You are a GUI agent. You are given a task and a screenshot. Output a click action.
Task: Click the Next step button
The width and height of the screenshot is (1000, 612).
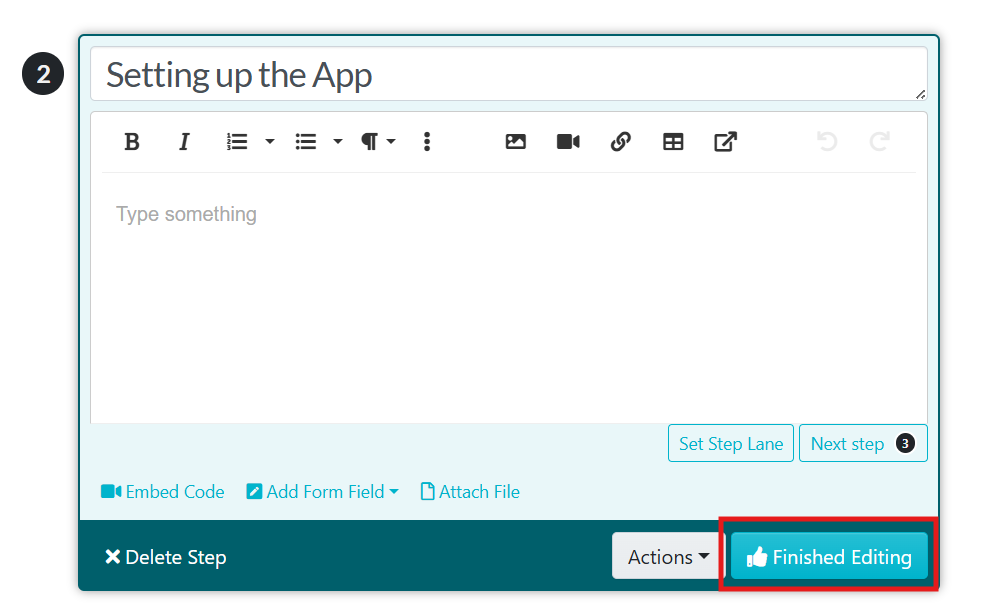coord(863,443)
